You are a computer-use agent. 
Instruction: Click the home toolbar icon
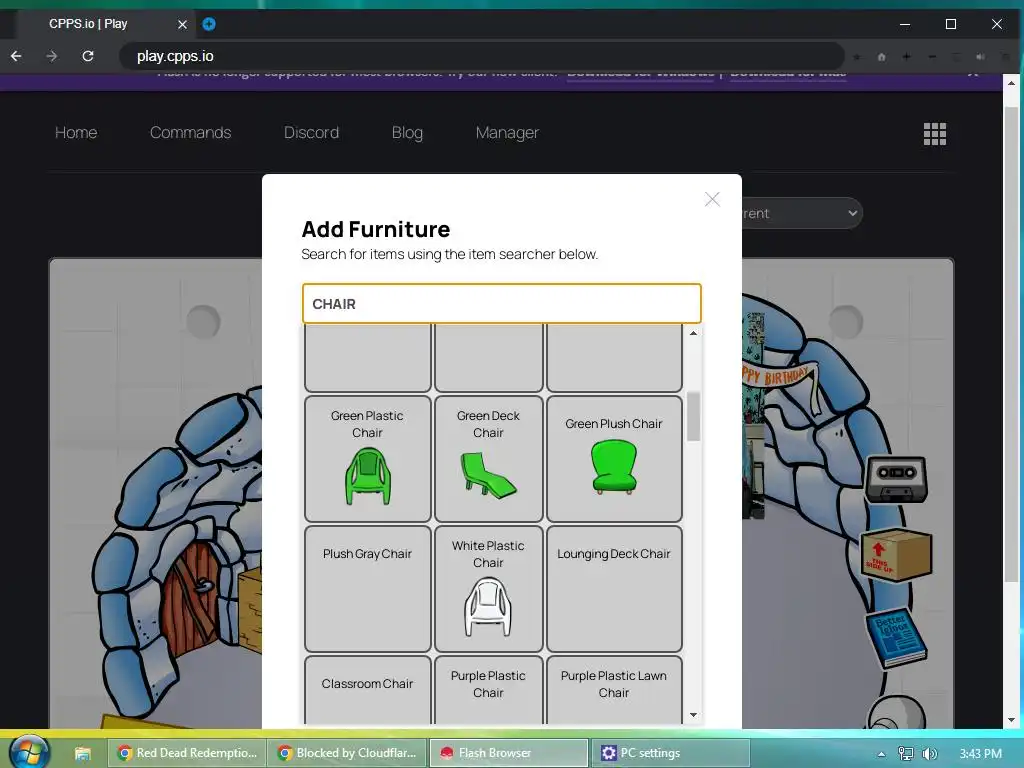point(881,57)
